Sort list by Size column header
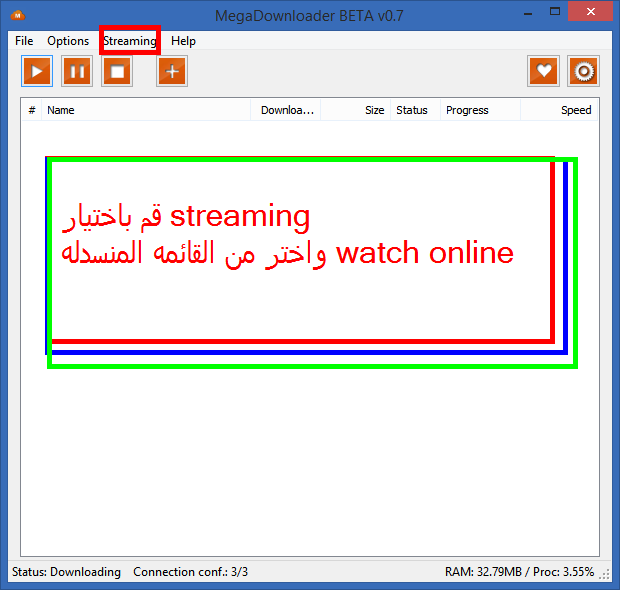Viewport: 620px width, 590px height. point(355,110)
